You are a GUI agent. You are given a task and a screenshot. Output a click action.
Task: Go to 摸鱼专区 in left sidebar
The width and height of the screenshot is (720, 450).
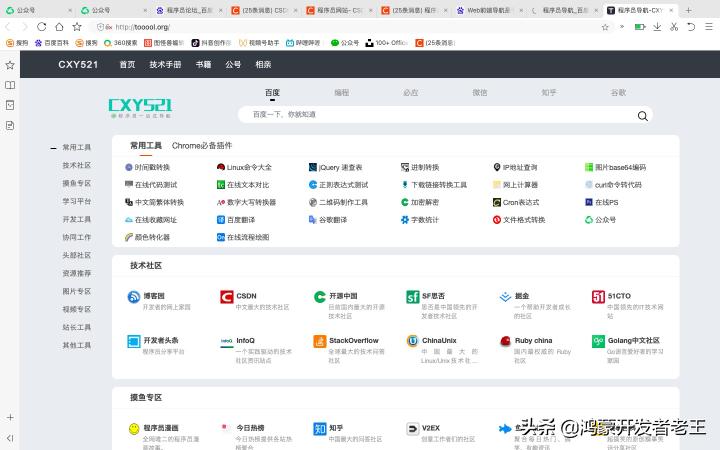[x=77, y=183]
